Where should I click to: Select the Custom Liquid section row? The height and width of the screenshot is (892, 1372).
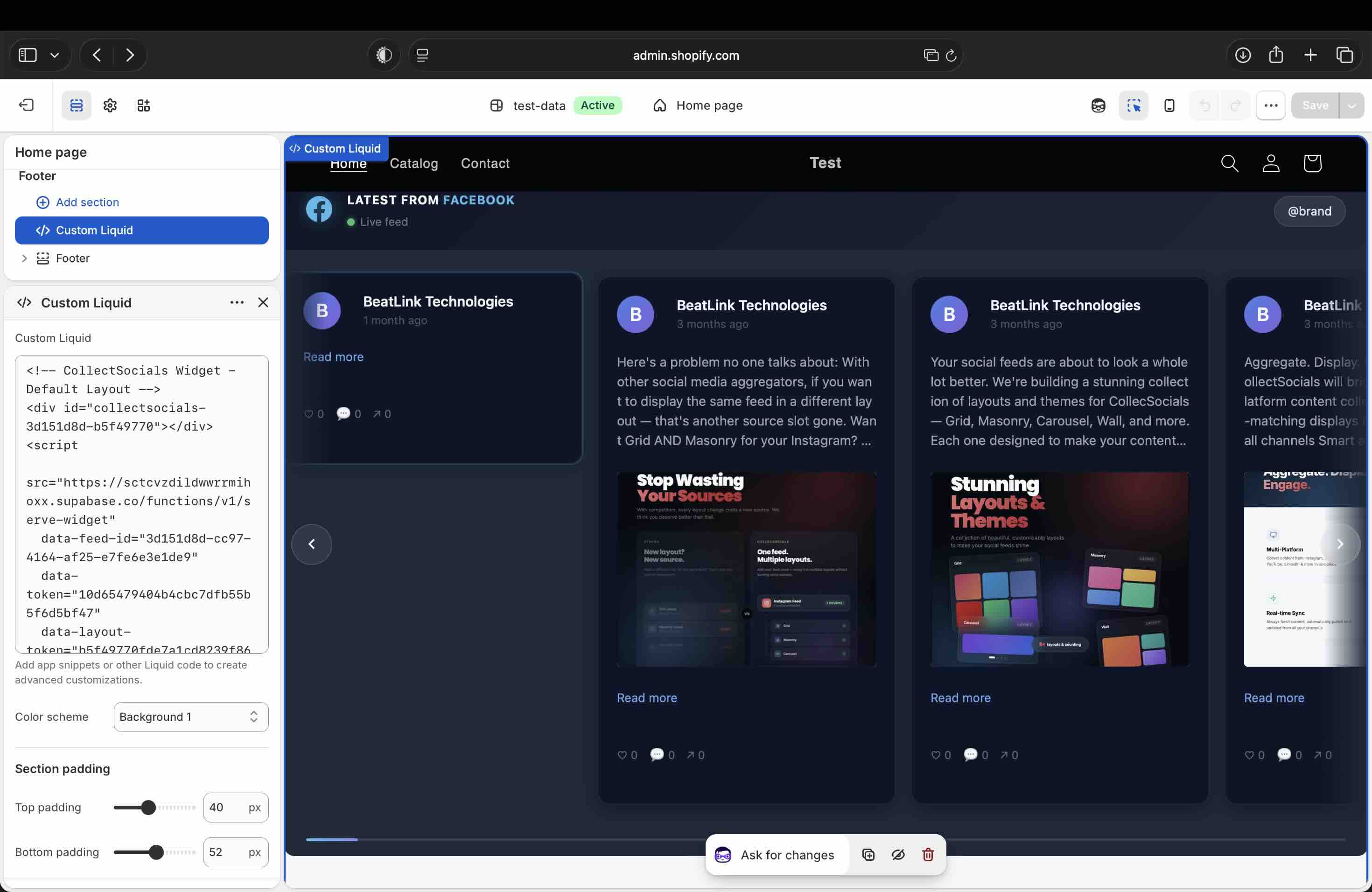coord(142,230)
